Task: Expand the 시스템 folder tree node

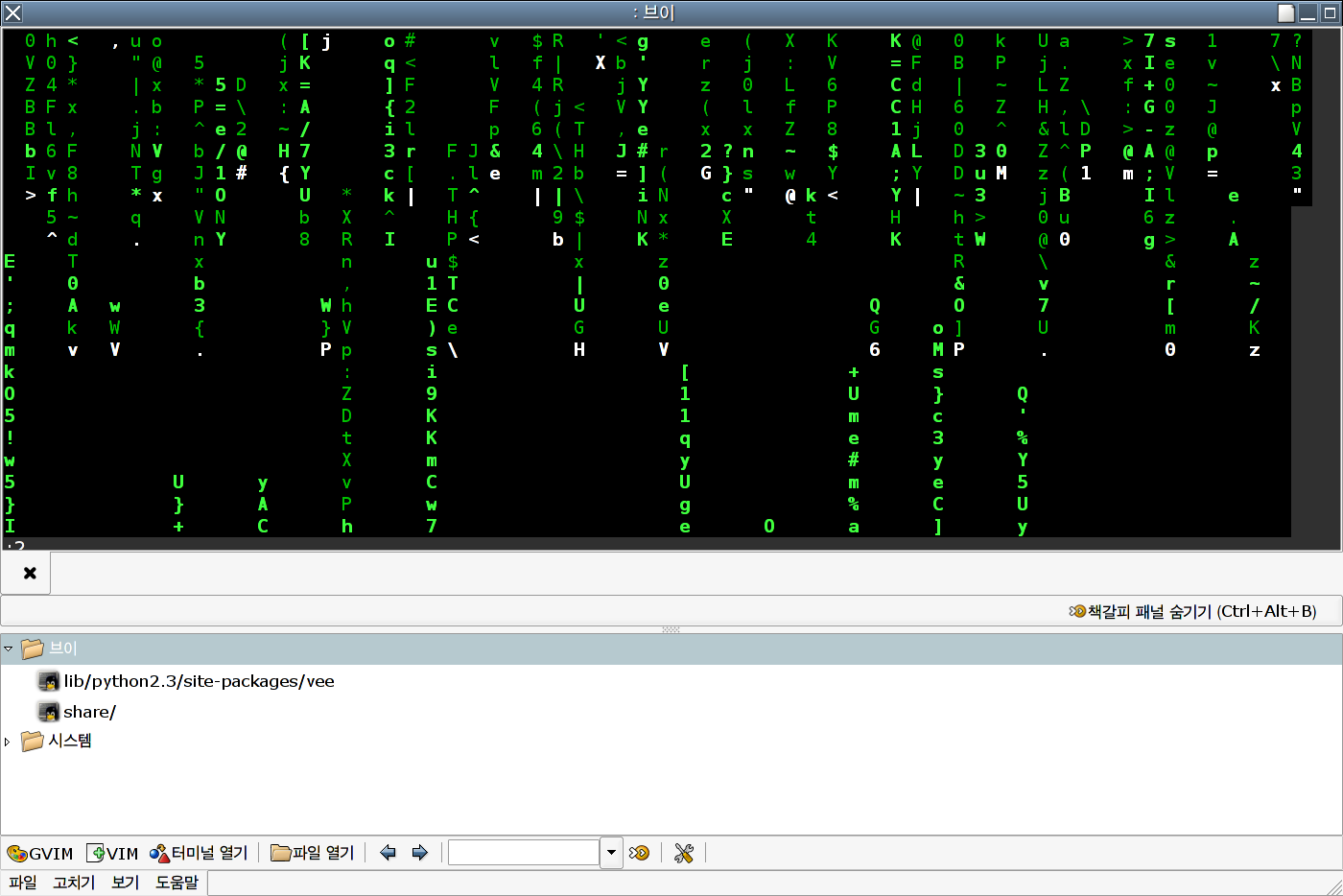Action: pos(9,742)
